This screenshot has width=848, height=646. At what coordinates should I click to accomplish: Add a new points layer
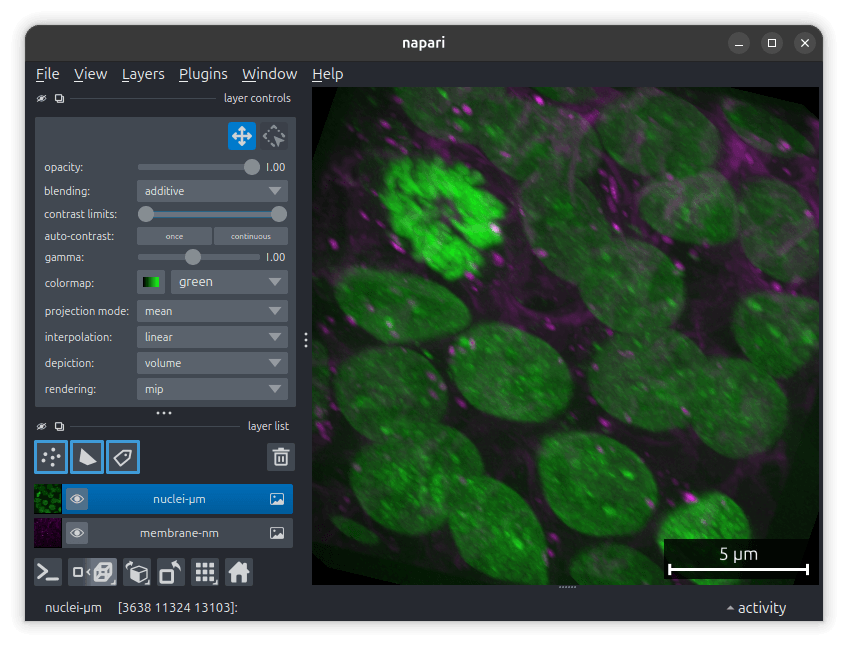coord(51,457)
